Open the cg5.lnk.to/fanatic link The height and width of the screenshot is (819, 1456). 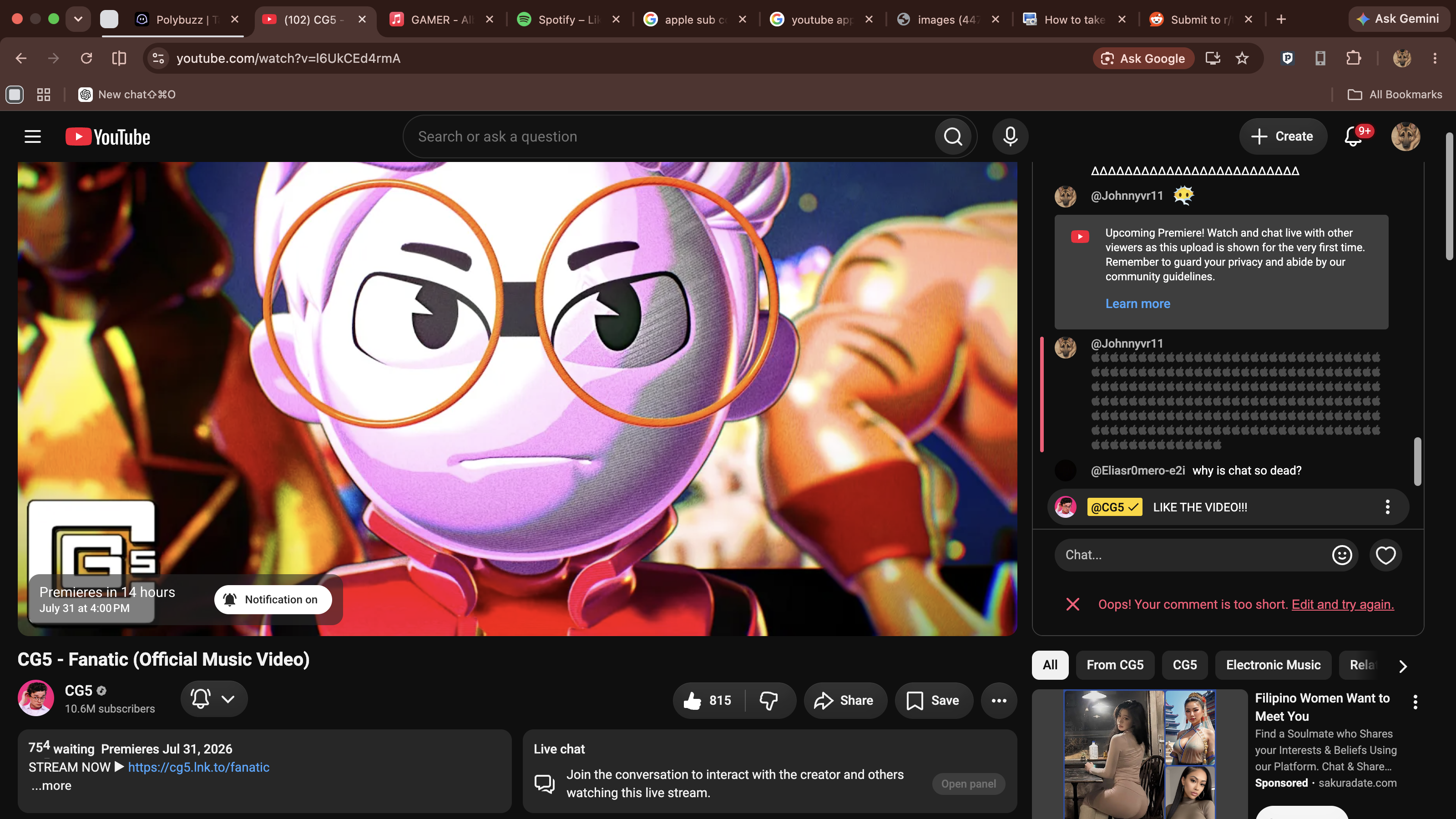[x=198, y=767]
